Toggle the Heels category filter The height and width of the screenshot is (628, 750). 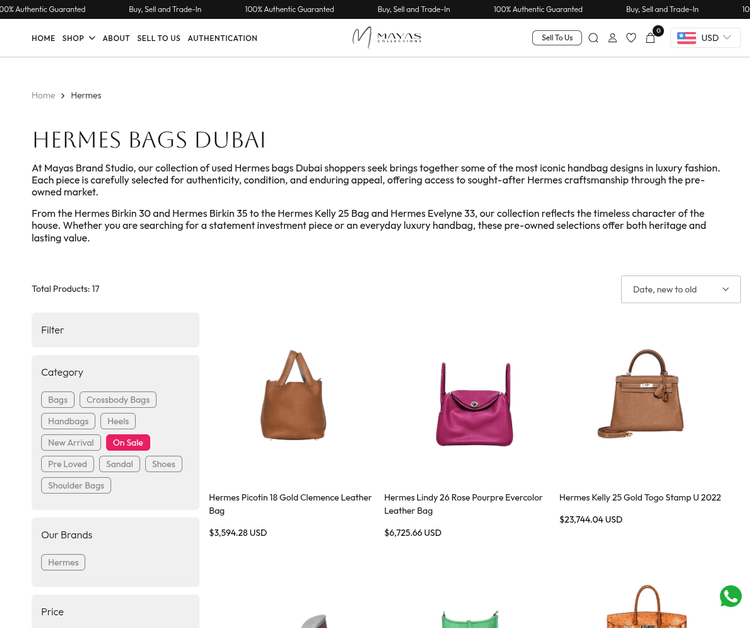tap(118, 421)
